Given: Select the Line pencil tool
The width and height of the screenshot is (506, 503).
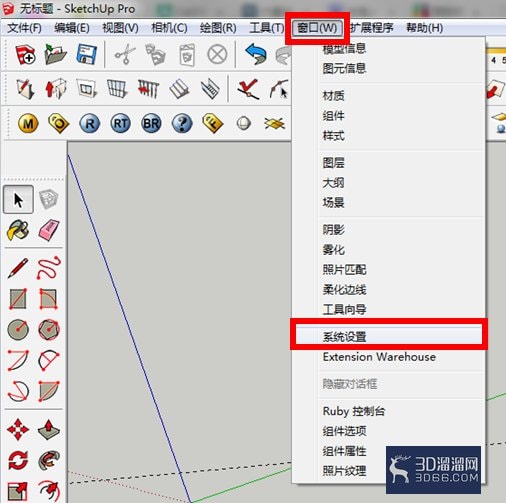Looking at the screenshot, I should click(18, 268).
